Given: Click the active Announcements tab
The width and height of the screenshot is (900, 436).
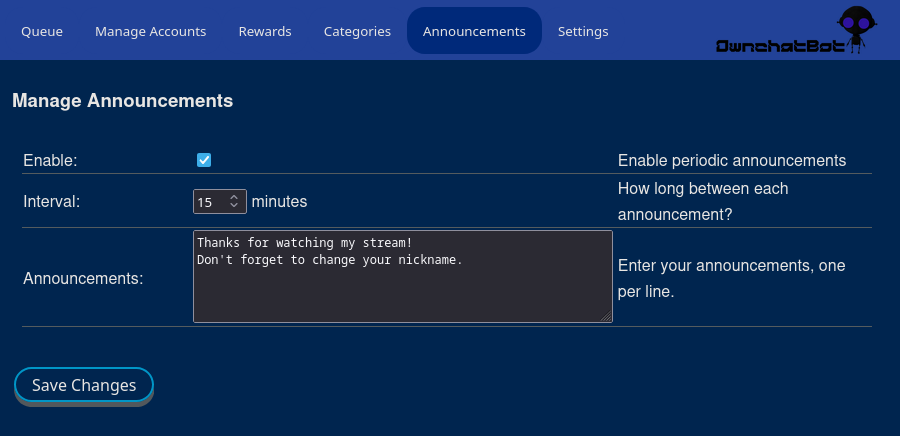Looking at the screenshot, I should (x=474, y=31).
